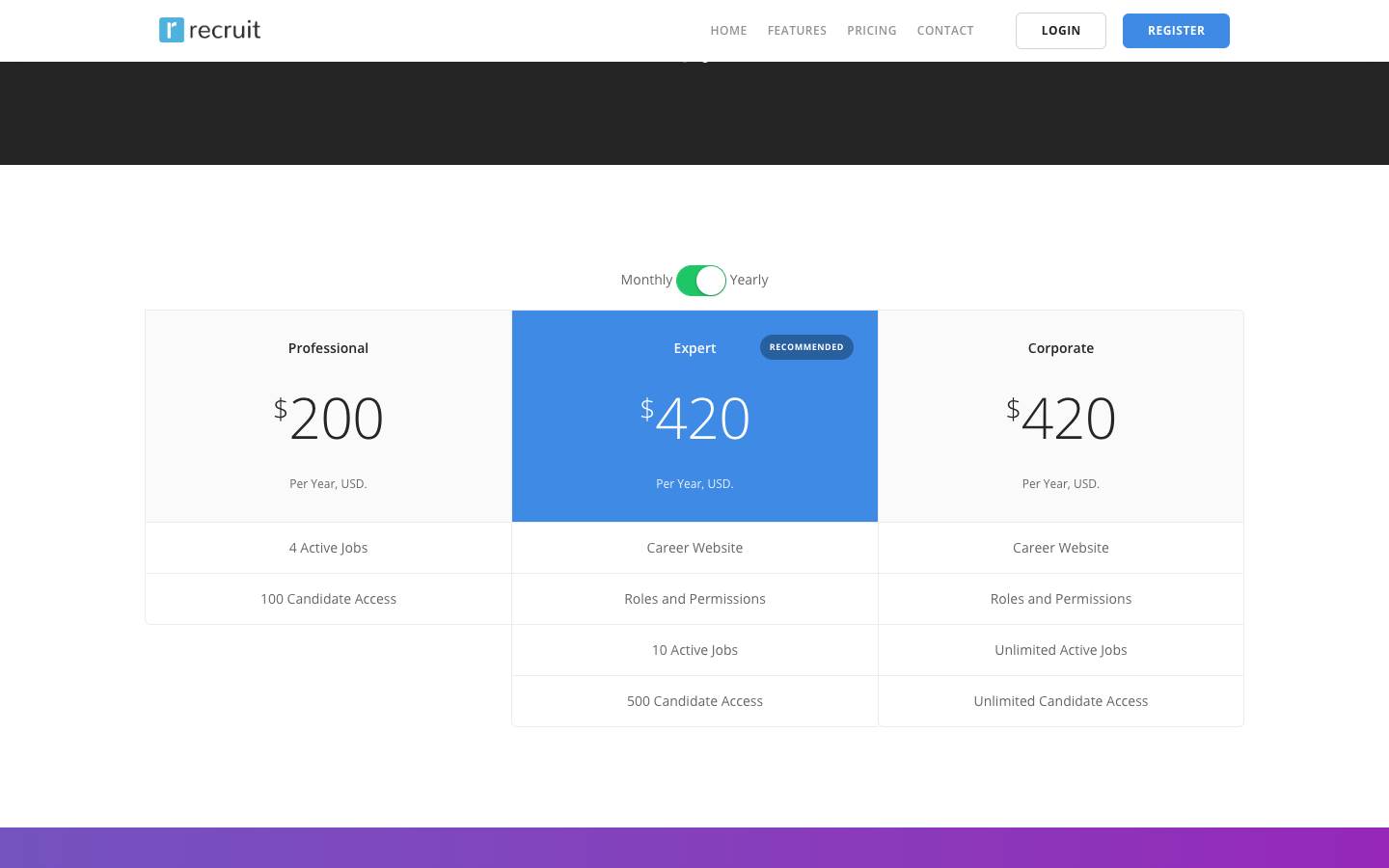Navigate to the Contact page link
The height and width of the screenshot is (868, 1389).
pos(944,31)
